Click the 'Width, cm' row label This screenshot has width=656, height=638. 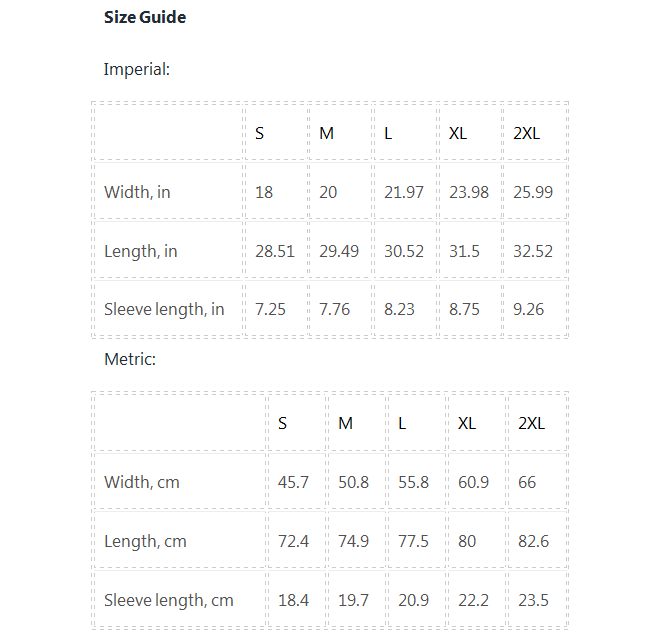coord(142,482)
